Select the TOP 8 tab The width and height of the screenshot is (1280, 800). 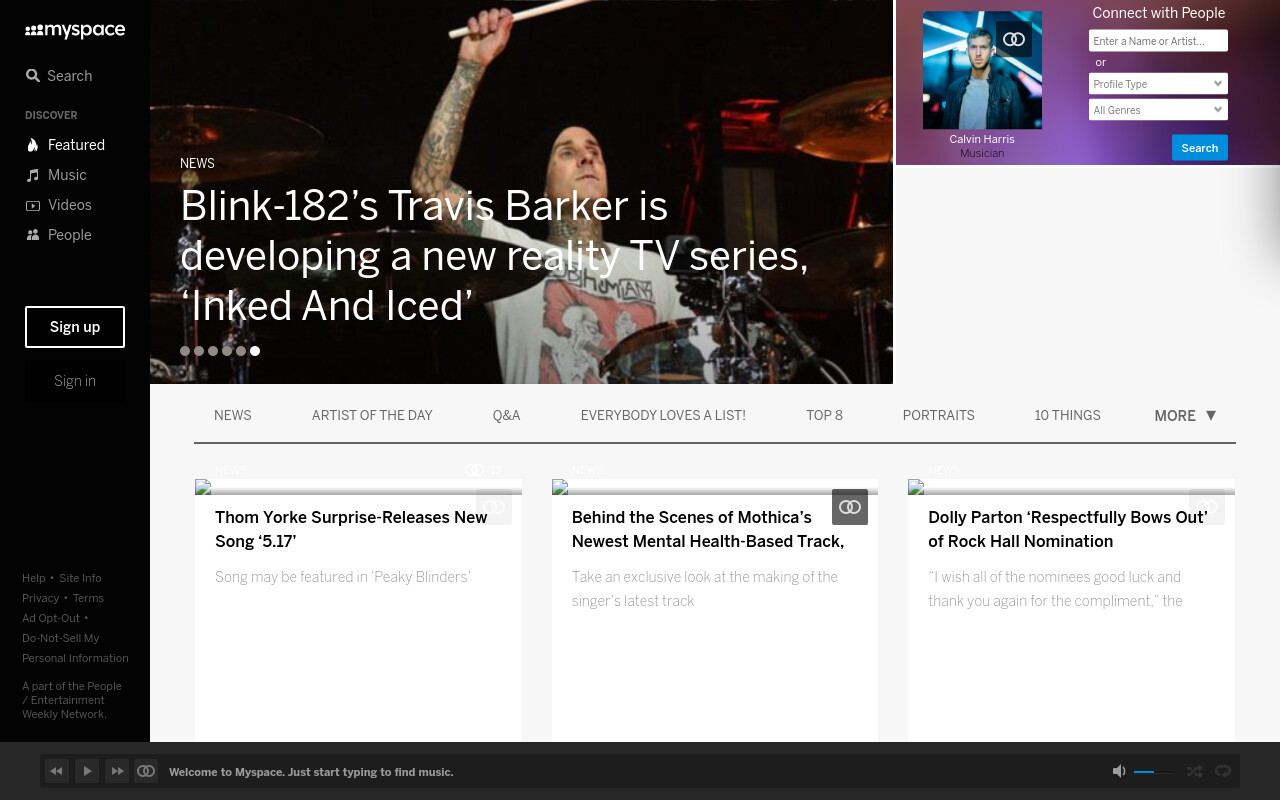click(x=824, y=415)
